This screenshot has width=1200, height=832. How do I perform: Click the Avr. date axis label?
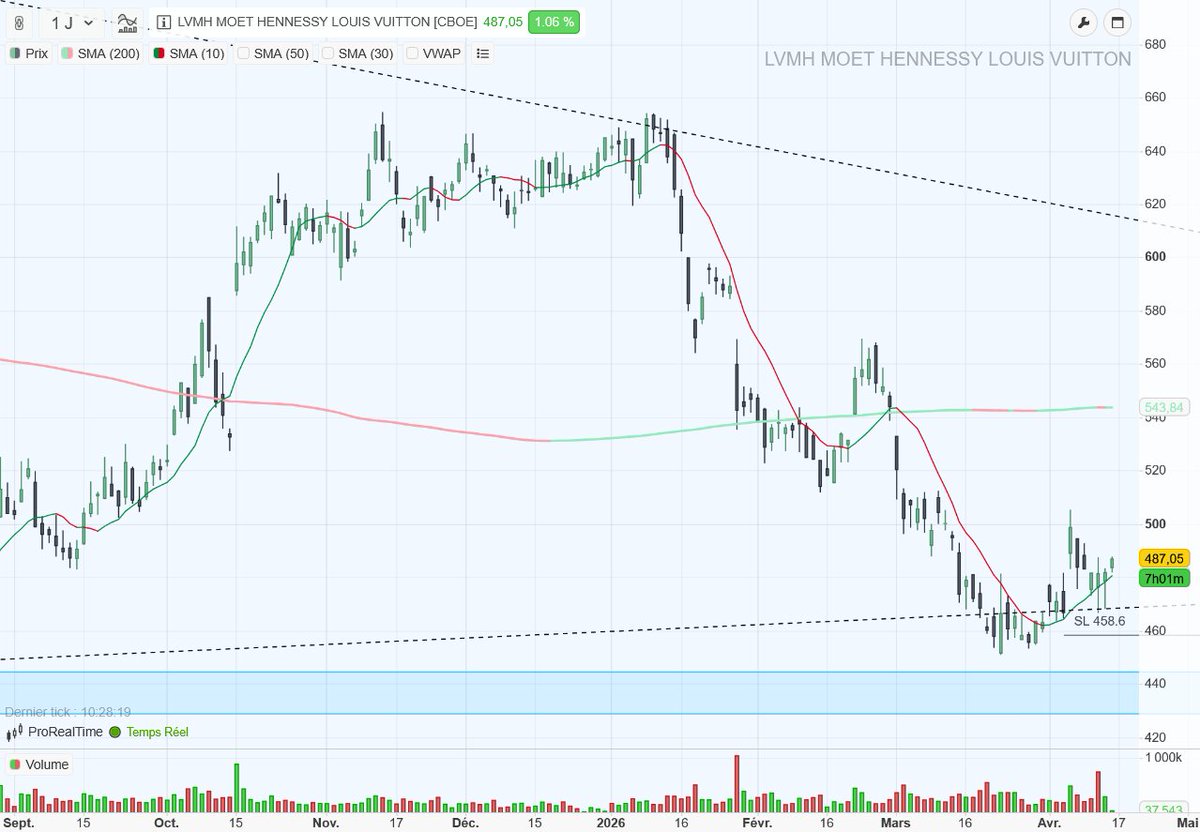[x=1049, y=823]
